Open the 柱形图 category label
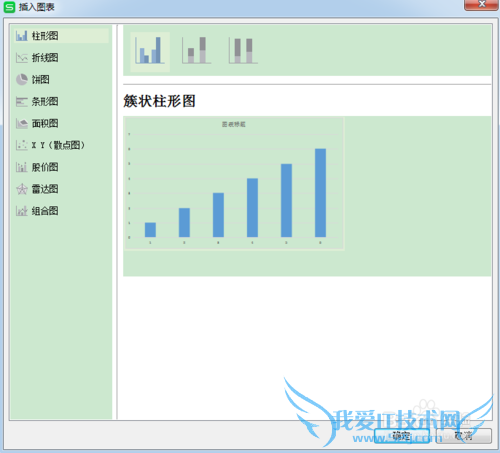 tap(45, 36)
